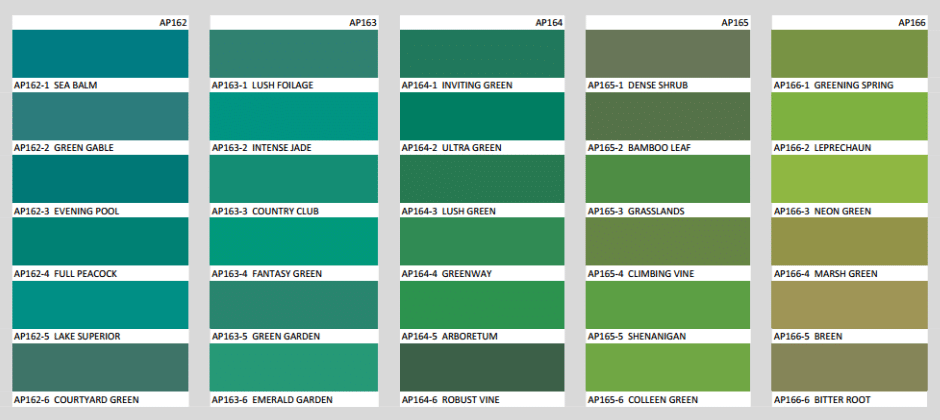
Task: Click the Grasslands color swatch
Action: coord(667,179)
